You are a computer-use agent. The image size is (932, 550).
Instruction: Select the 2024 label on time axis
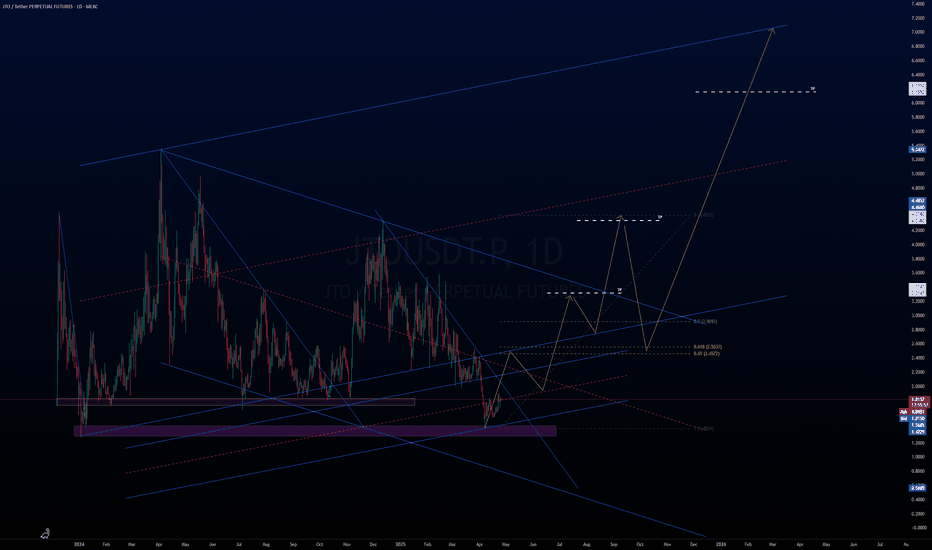point(79,544)
